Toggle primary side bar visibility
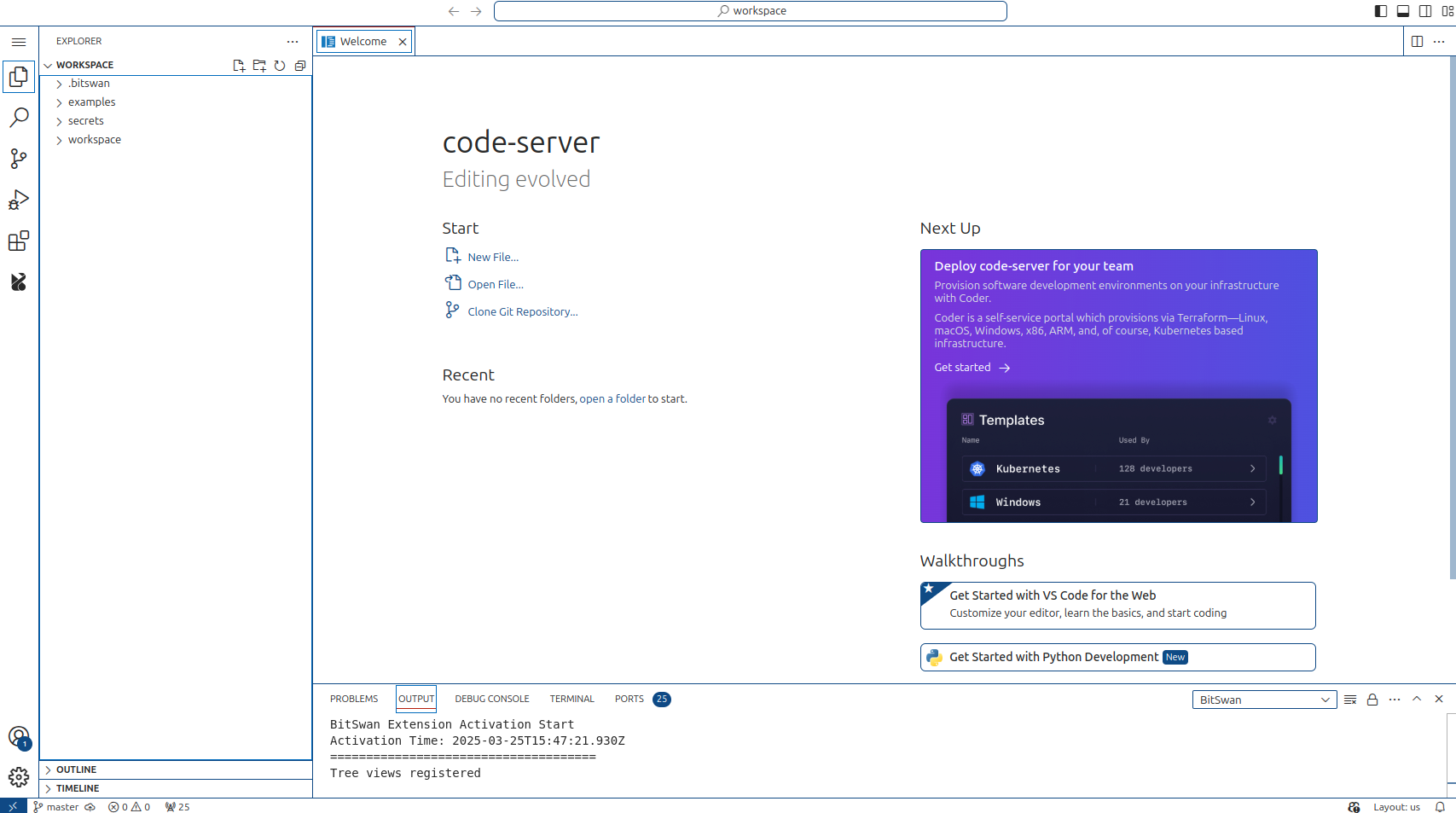1456x813 pixels. point(1381,11)
